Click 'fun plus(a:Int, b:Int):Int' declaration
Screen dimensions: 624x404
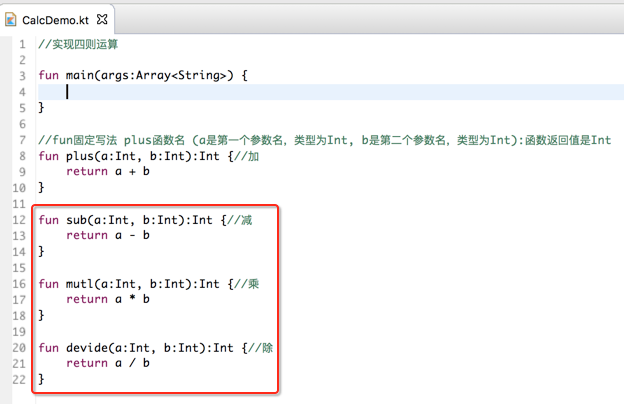[x=129, y=156]
